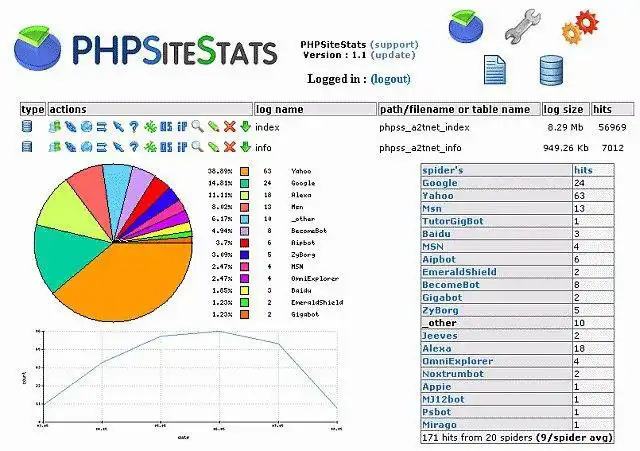The height and width of the screenshot is (451, 640).
Task: Click the phpss_a2tnet_info table name
Action: [x=420, y=148]
